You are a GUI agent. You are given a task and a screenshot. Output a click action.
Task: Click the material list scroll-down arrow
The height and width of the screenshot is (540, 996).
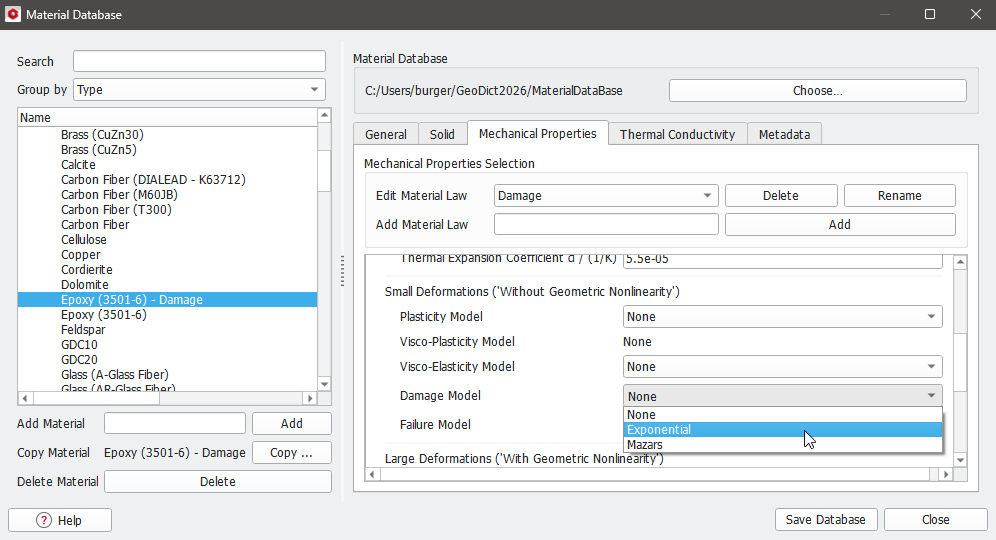click(324, 384)
